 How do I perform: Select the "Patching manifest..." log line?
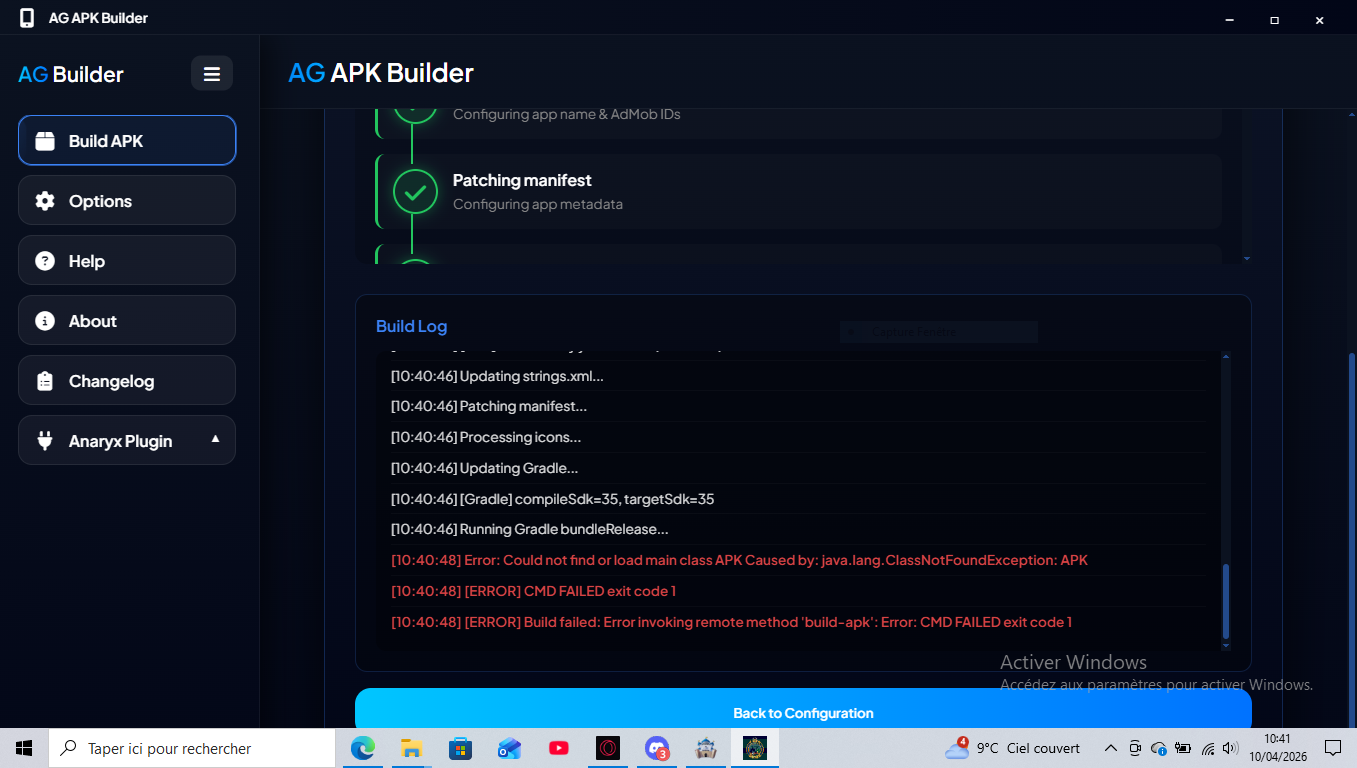(x=489, y=406)
